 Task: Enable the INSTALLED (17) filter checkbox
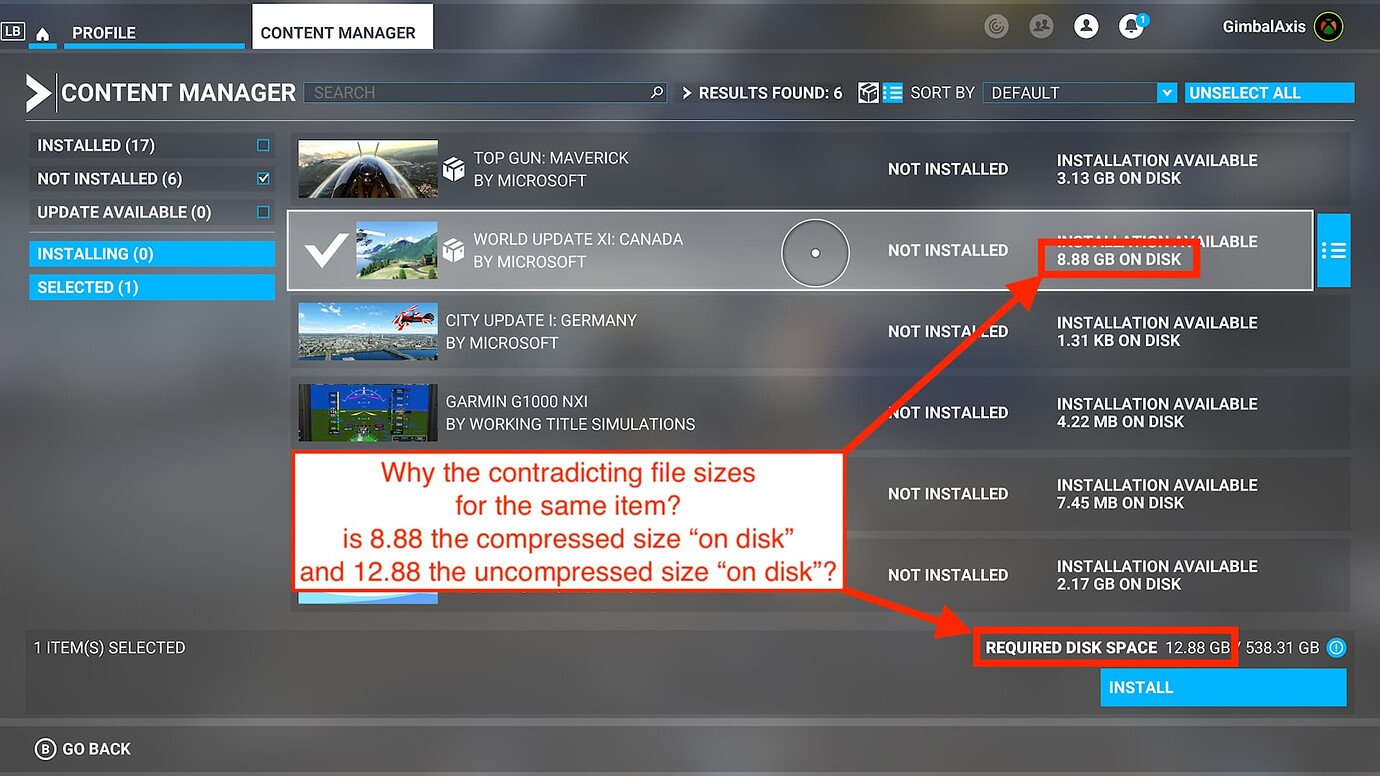[262, 144]
